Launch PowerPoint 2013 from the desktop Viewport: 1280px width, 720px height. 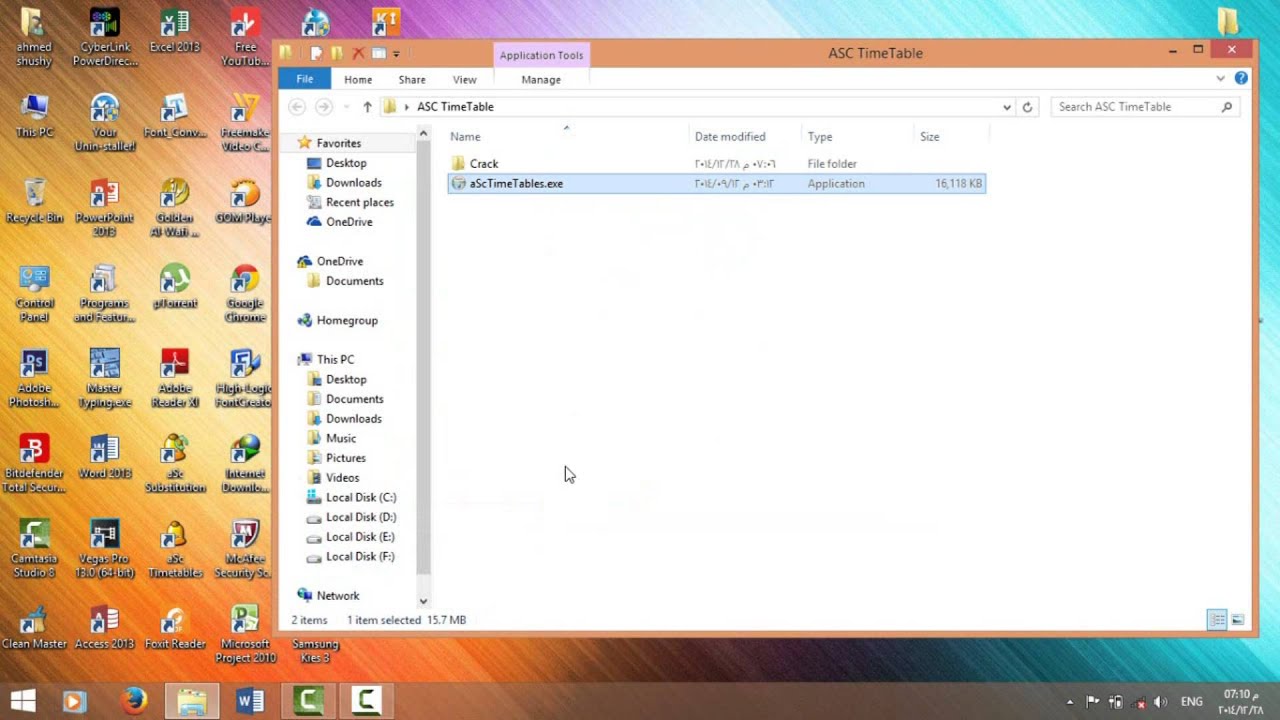104,207
